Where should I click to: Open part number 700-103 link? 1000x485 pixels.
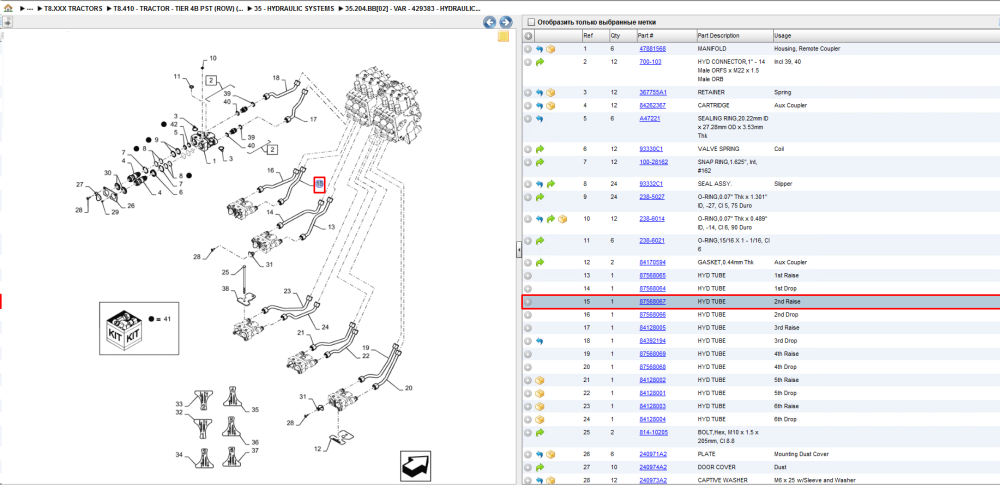650,62
